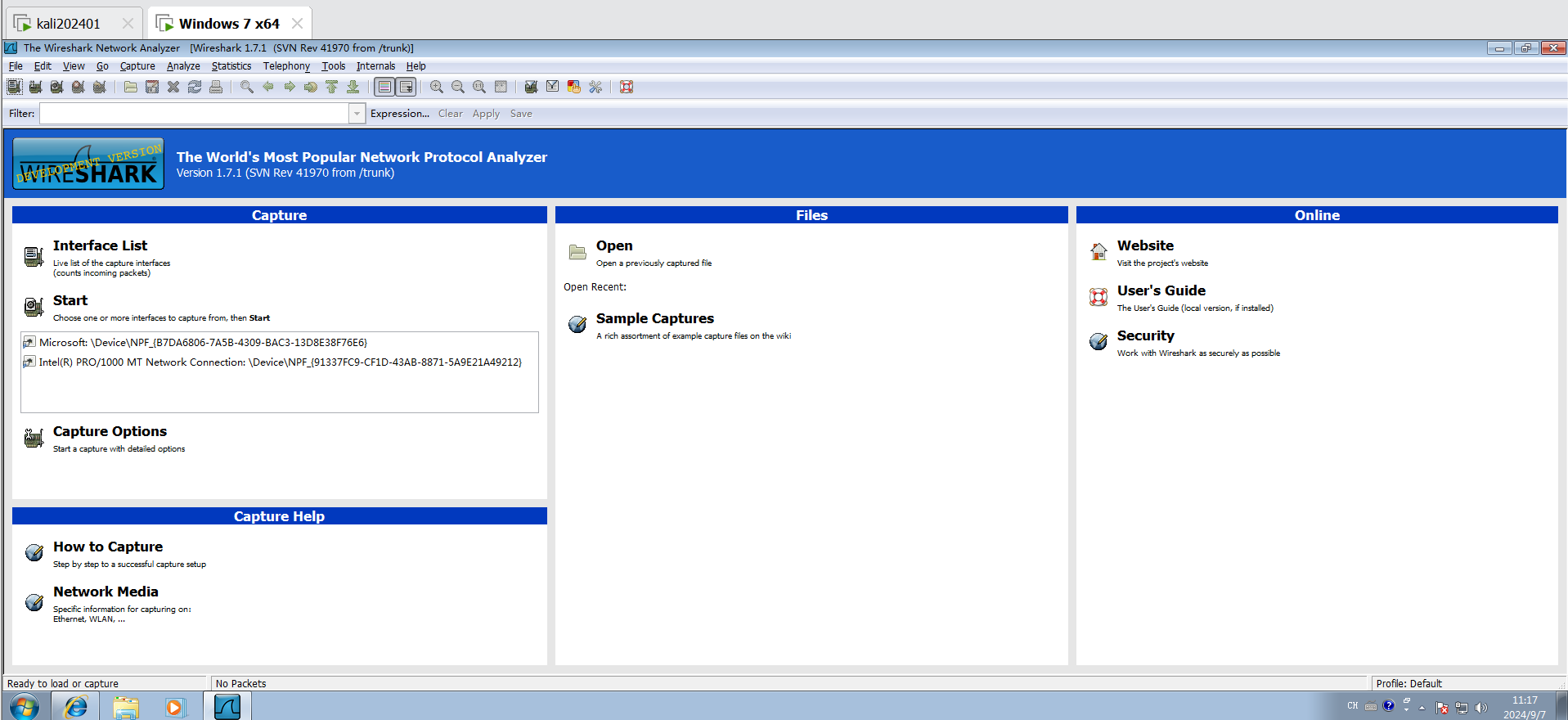Click the restart capture toolbar icon
1568x720 pixels.
[x=99, y=87]
